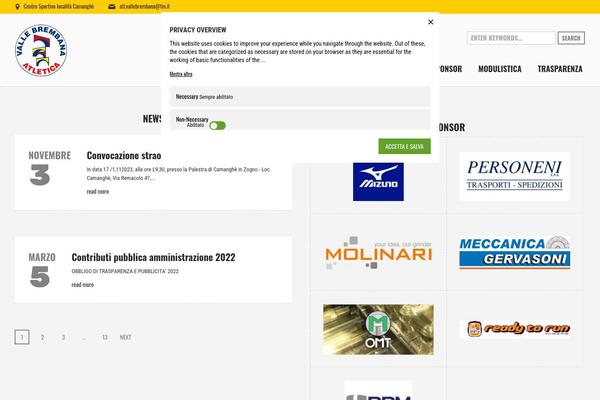Go to pagination page 3
600x400 pixels.
point(63,337)
